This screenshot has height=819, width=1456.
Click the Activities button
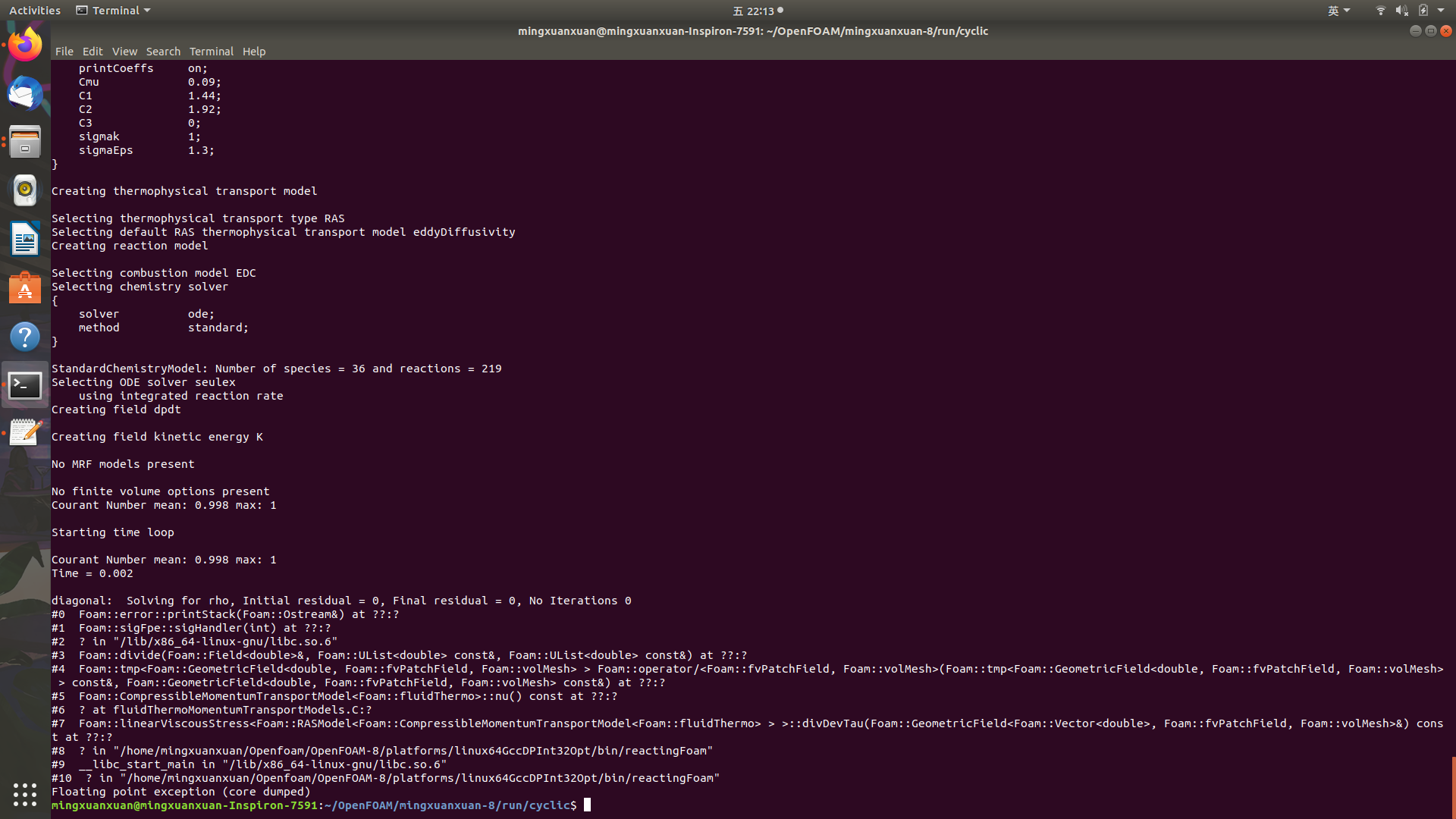coord(35,11)
